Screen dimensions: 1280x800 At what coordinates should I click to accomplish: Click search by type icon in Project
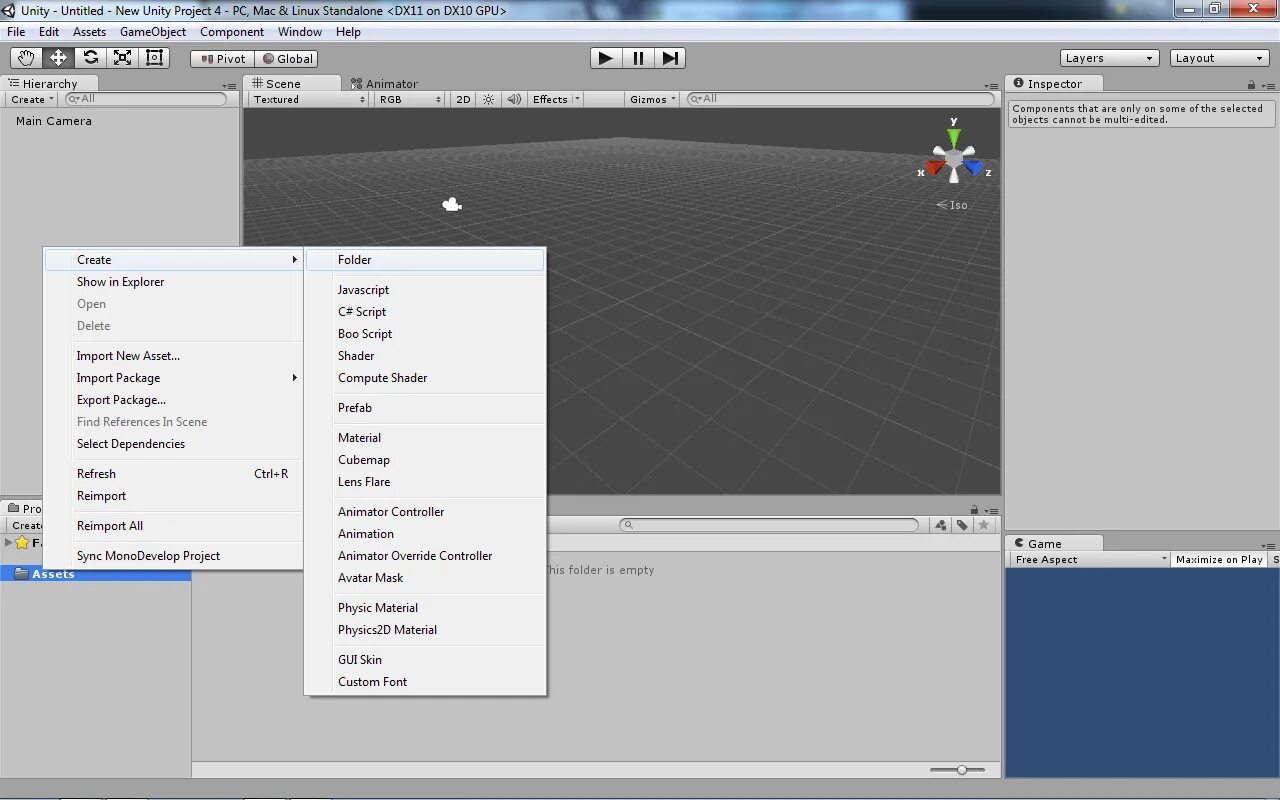coord(940,525)
